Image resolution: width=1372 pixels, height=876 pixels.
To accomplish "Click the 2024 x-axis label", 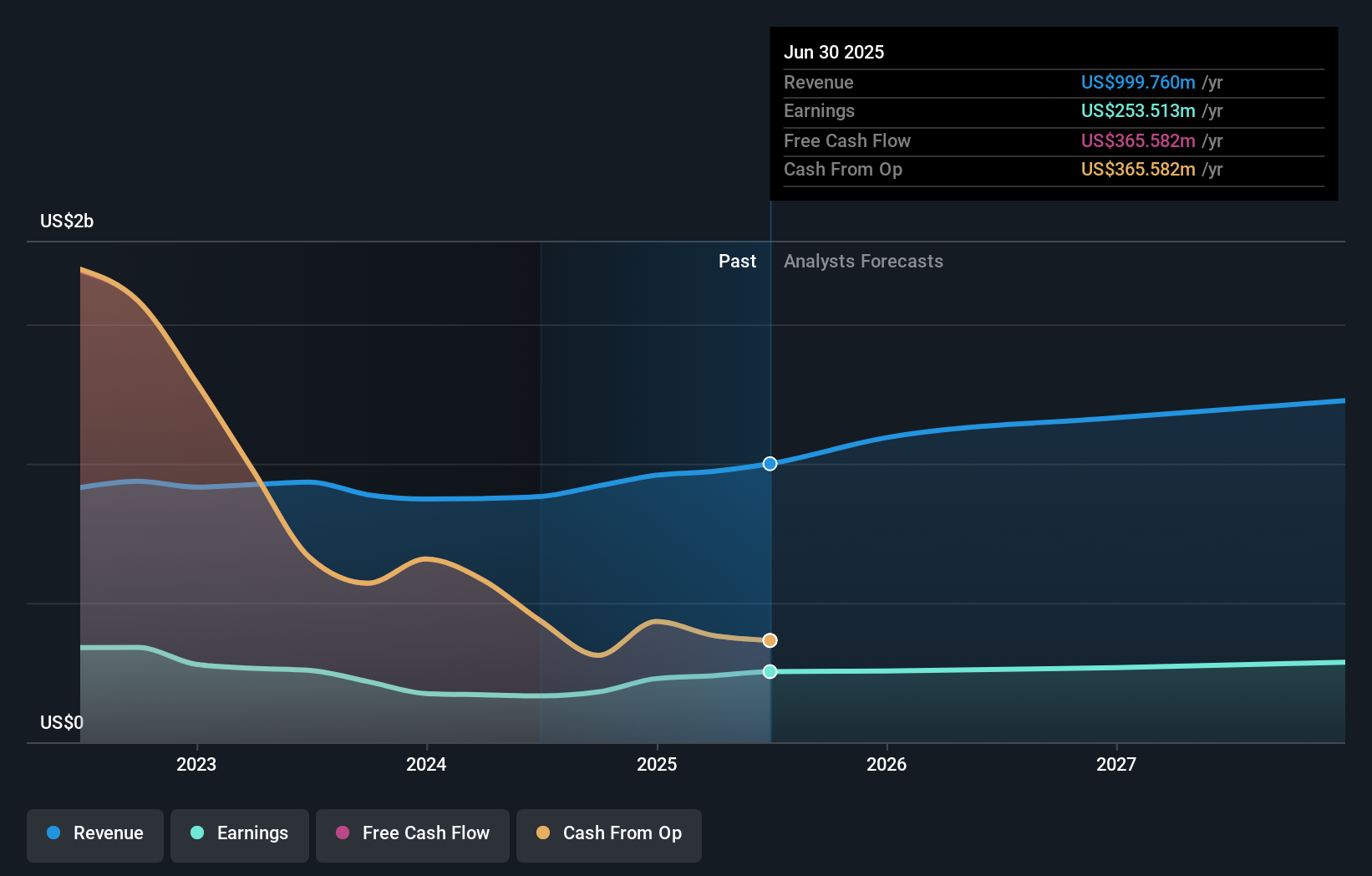I will point(426,764).
